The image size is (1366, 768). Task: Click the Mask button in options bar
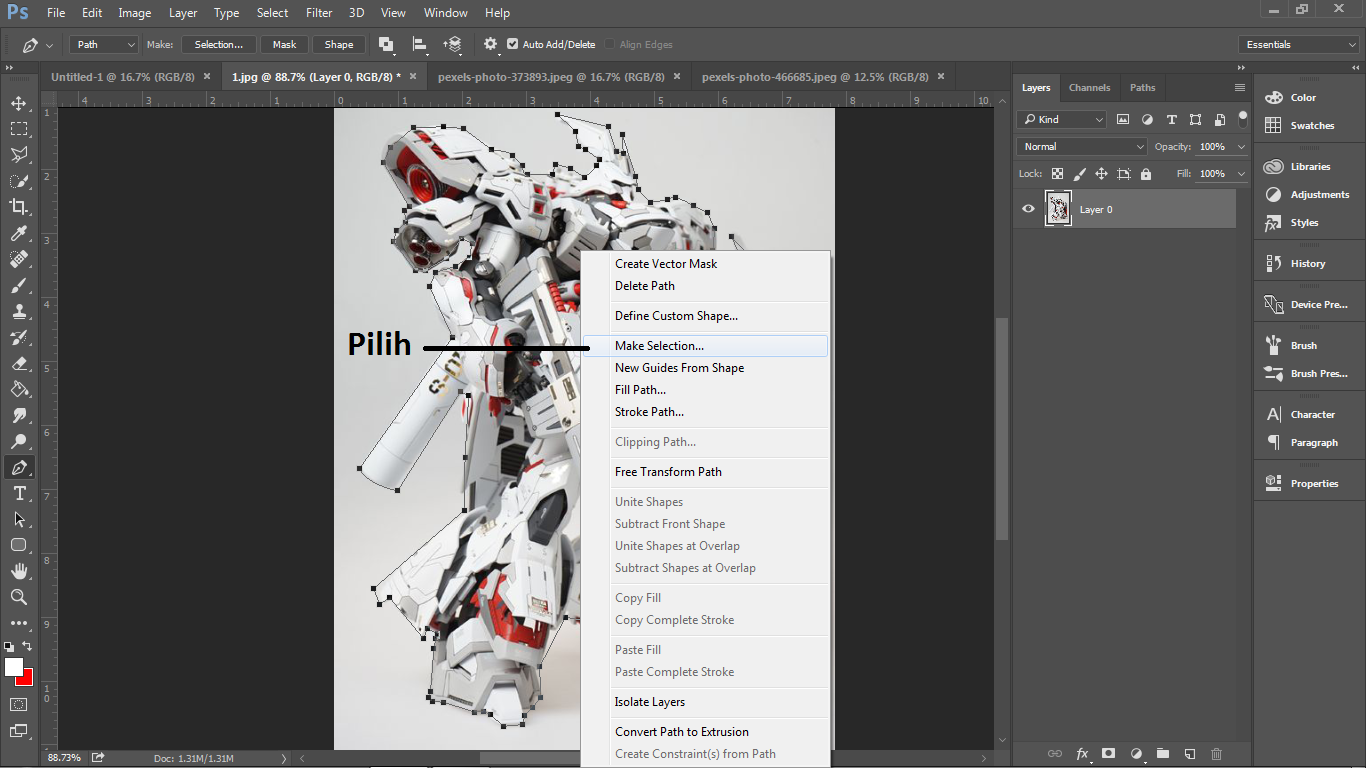click(x=285, y=44)
